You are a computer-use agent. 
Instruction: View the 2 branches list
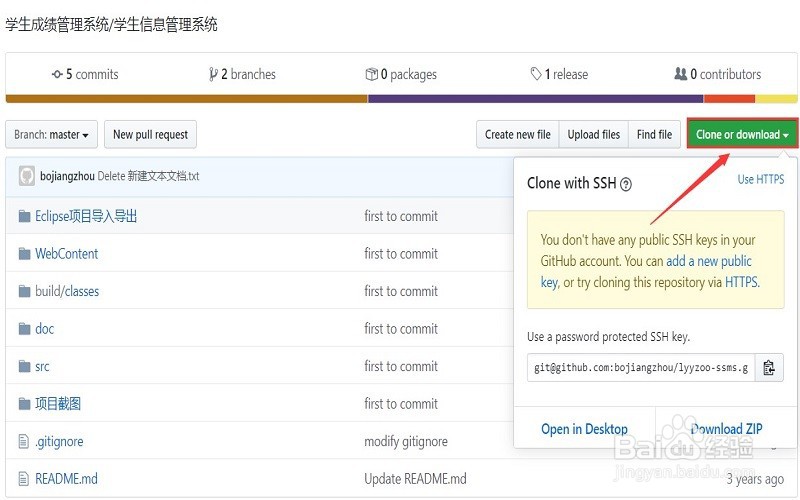(242, 74)
